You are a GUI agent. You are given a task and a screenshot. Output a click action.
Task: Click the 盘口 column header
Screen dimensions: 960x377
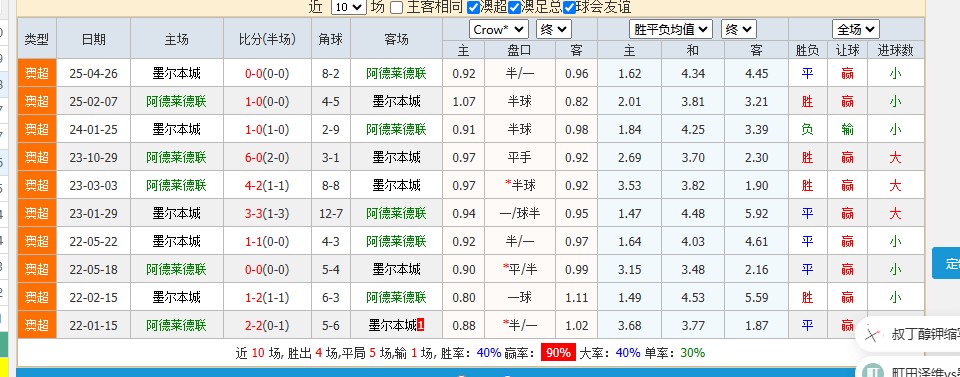[x=519, y=50]
